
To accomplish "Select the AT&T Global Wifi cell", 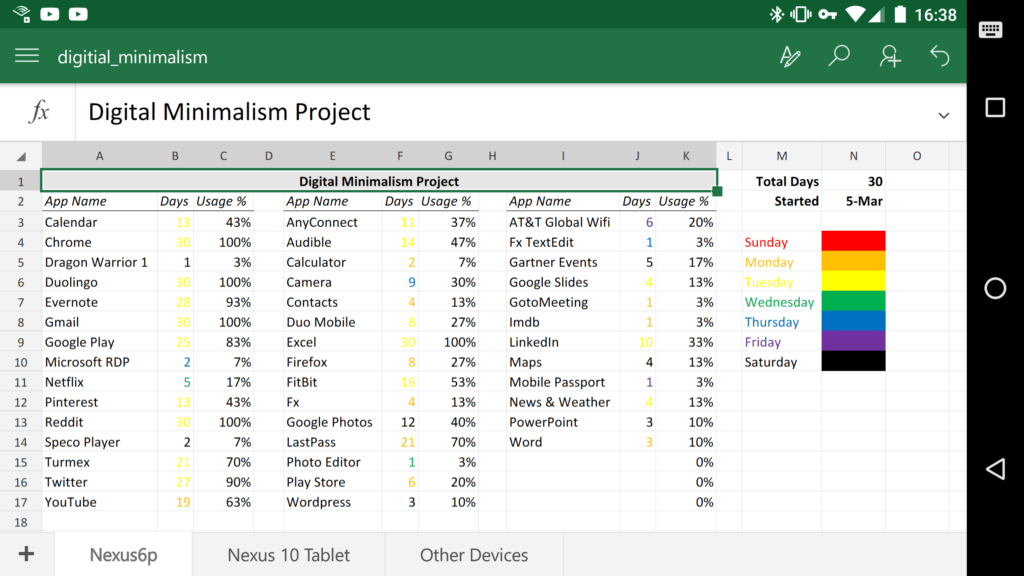I will tap(562, 222).
